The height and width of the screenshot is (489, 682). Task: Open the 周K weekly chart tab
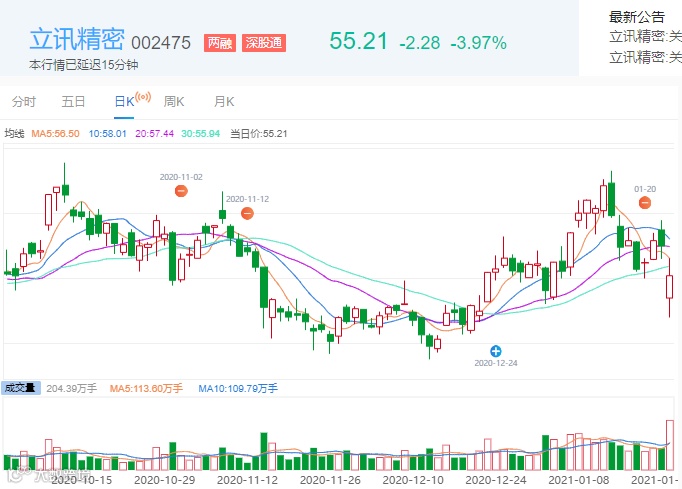174,102
